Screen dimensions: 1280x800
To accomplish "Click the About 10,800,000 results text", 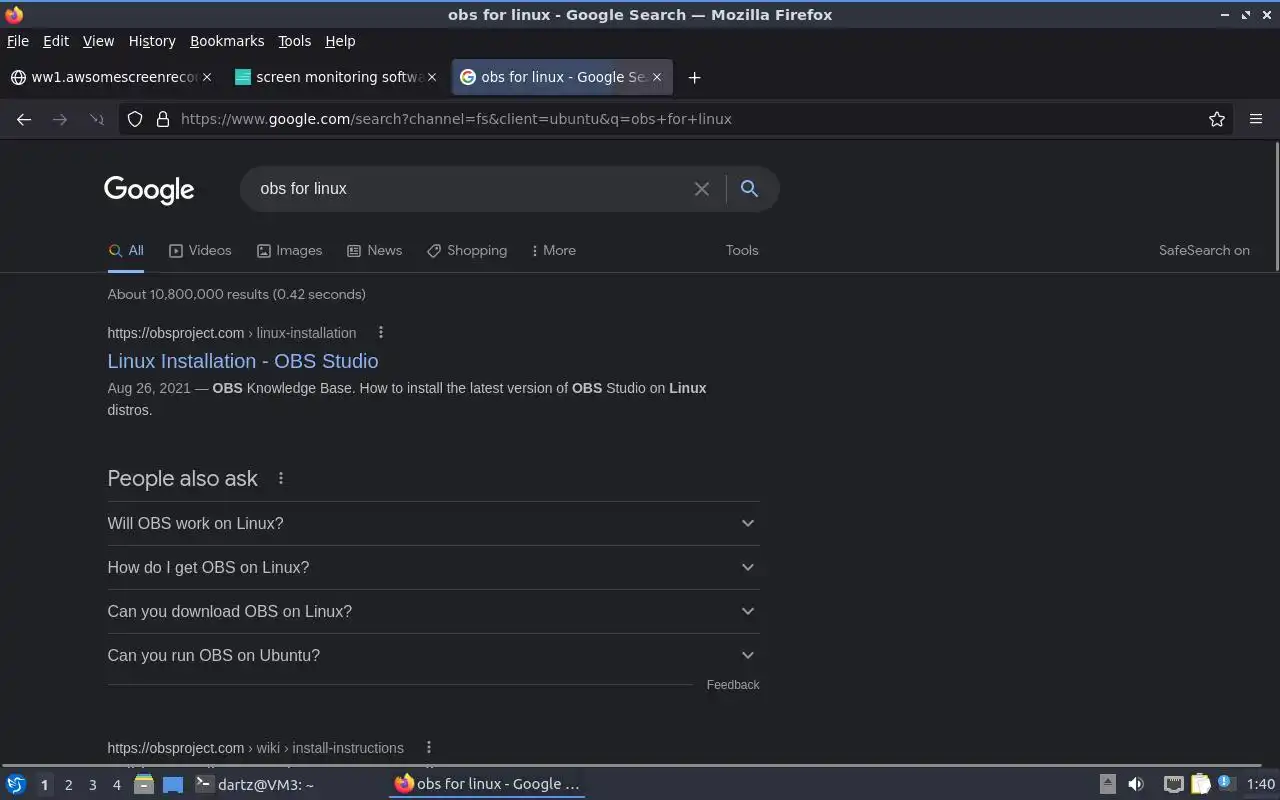I will click(x=237, y=294).
